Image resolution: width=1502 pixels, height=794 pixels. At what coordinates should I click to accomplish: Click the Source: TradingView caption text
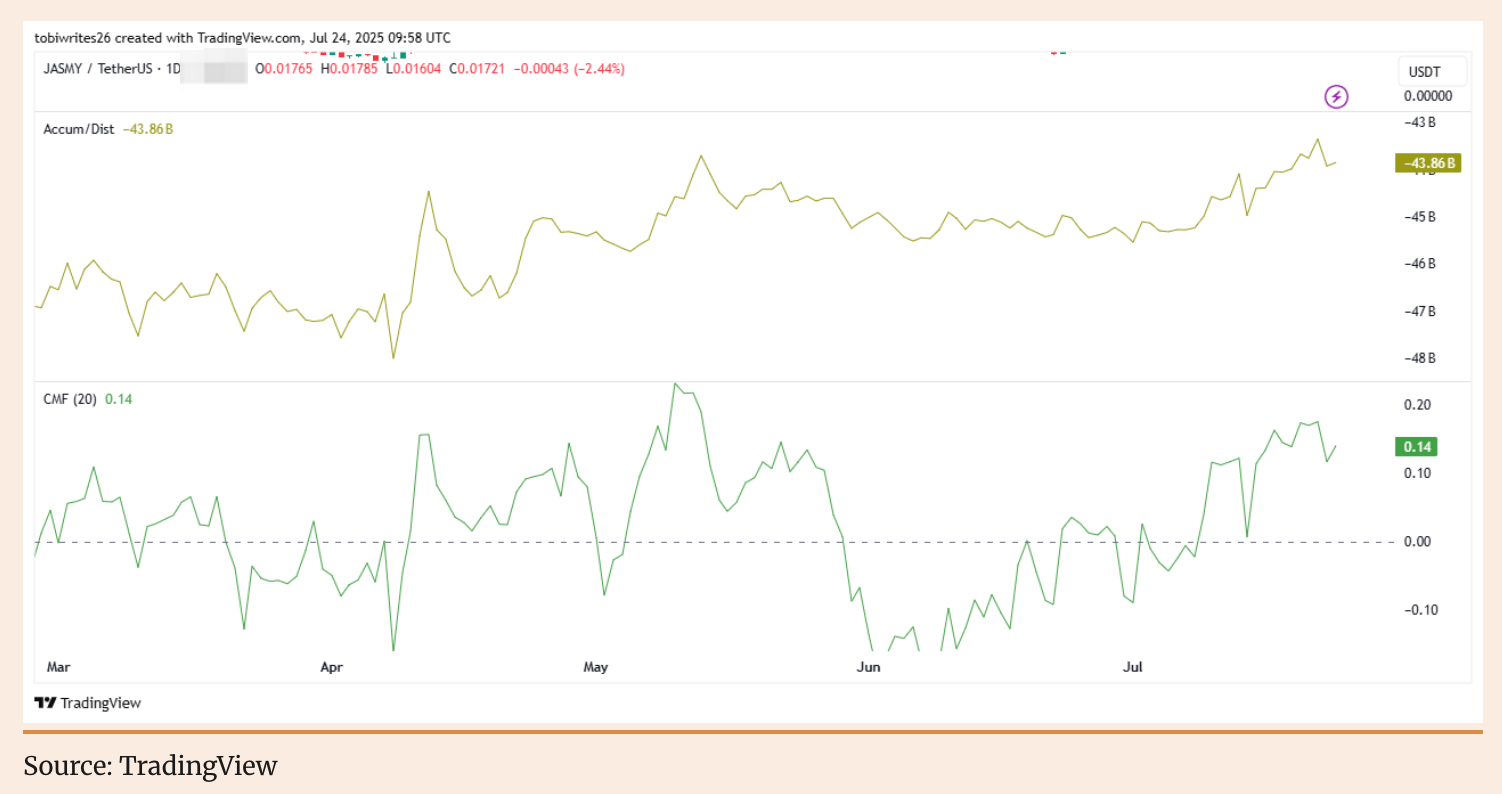(x=150, y=766)
